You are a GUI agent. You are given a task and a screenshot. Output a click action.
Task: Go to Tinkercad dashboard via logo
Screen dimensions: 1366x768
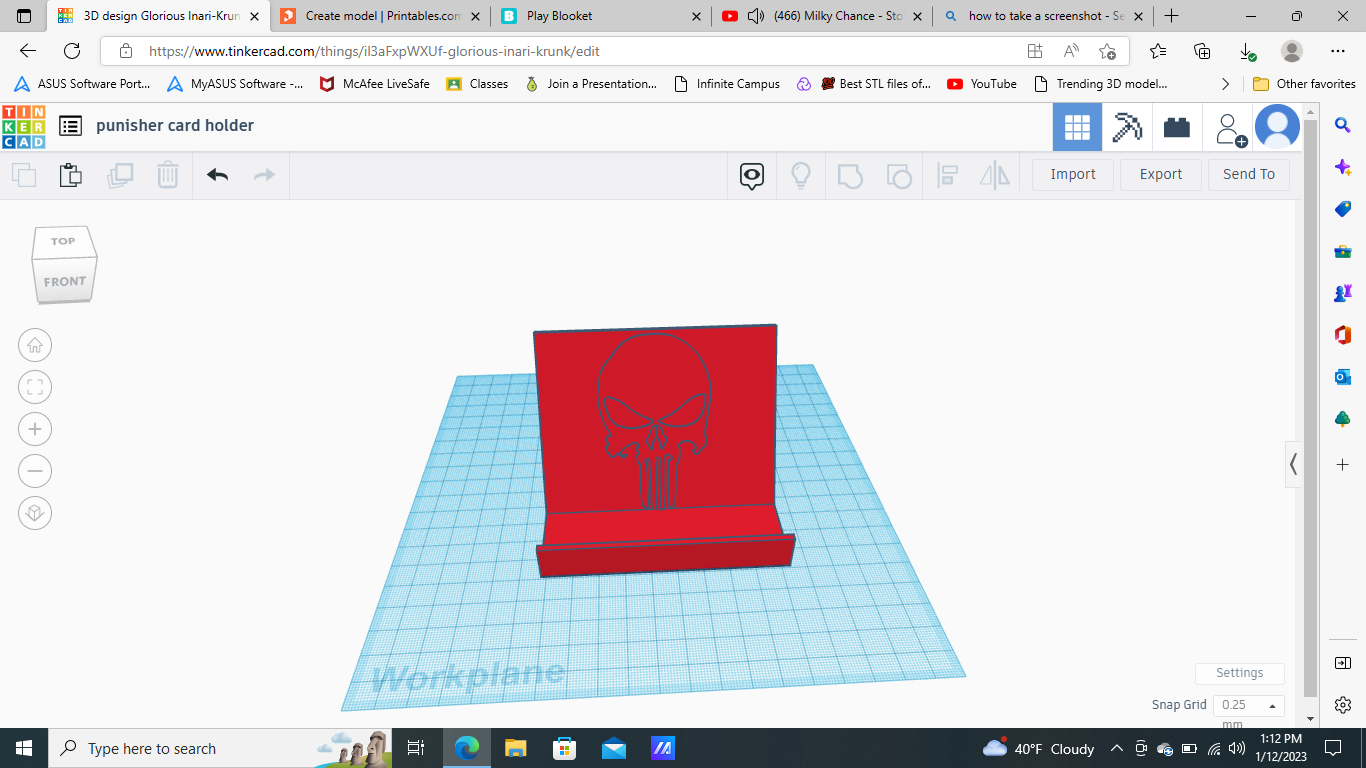pos(24,126)
